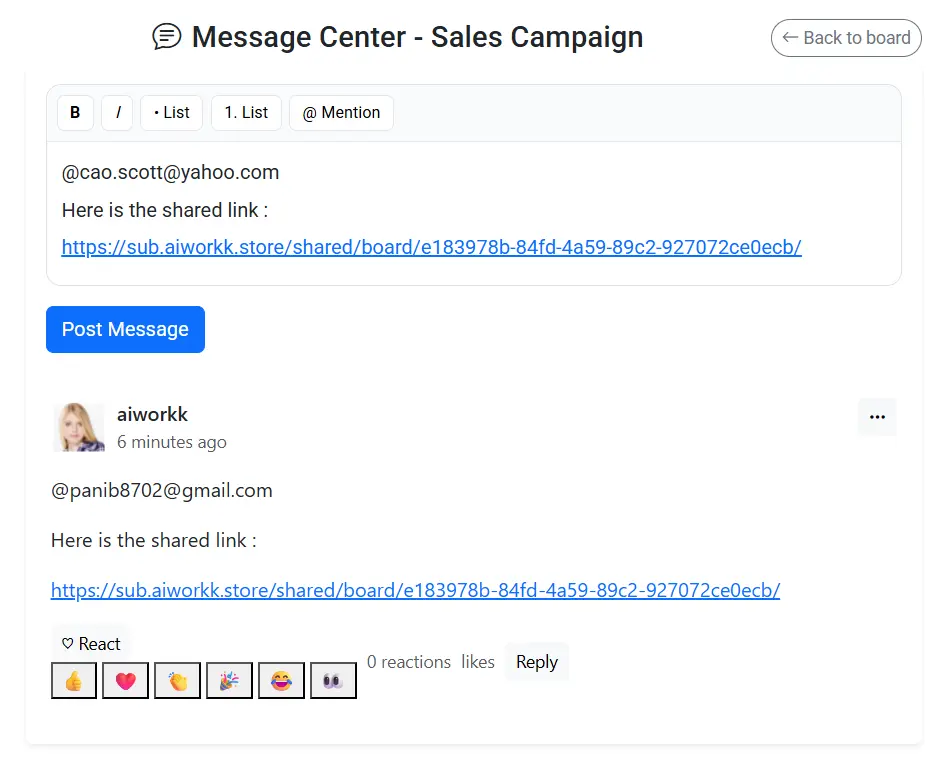Insert a bulleted list

pos(171,113)
